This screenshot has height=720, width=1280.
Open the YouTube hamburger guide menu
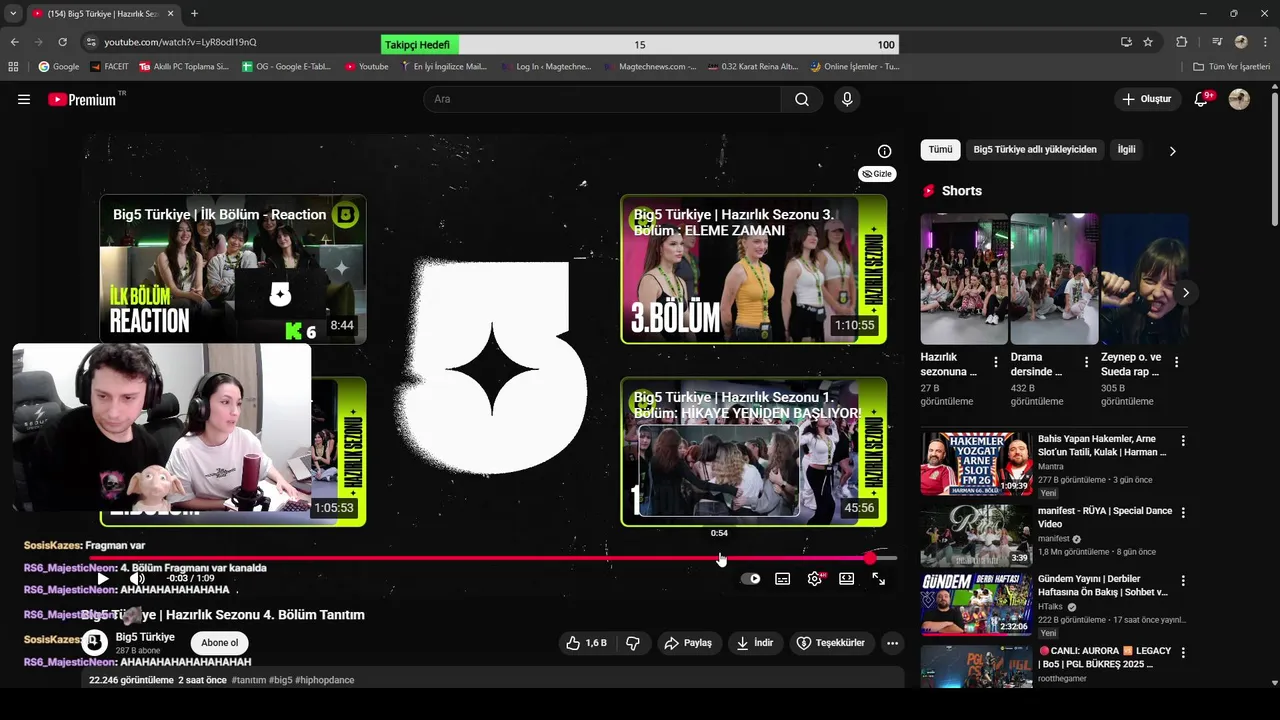pos(24,99)
